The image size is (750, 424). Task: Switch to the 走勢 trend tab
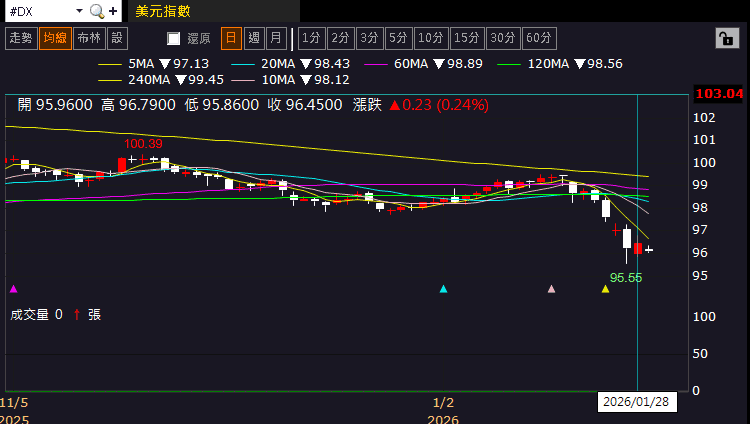point(20,38)
